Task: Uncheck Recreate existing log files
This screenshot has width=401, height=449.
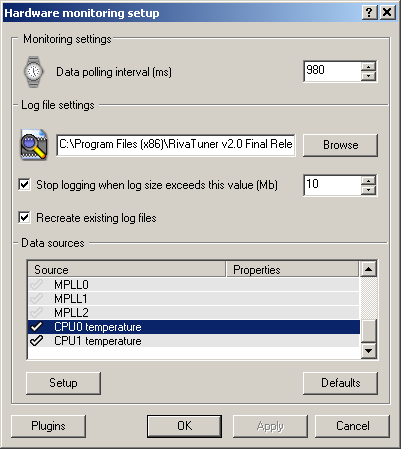Action: (24, 218)
